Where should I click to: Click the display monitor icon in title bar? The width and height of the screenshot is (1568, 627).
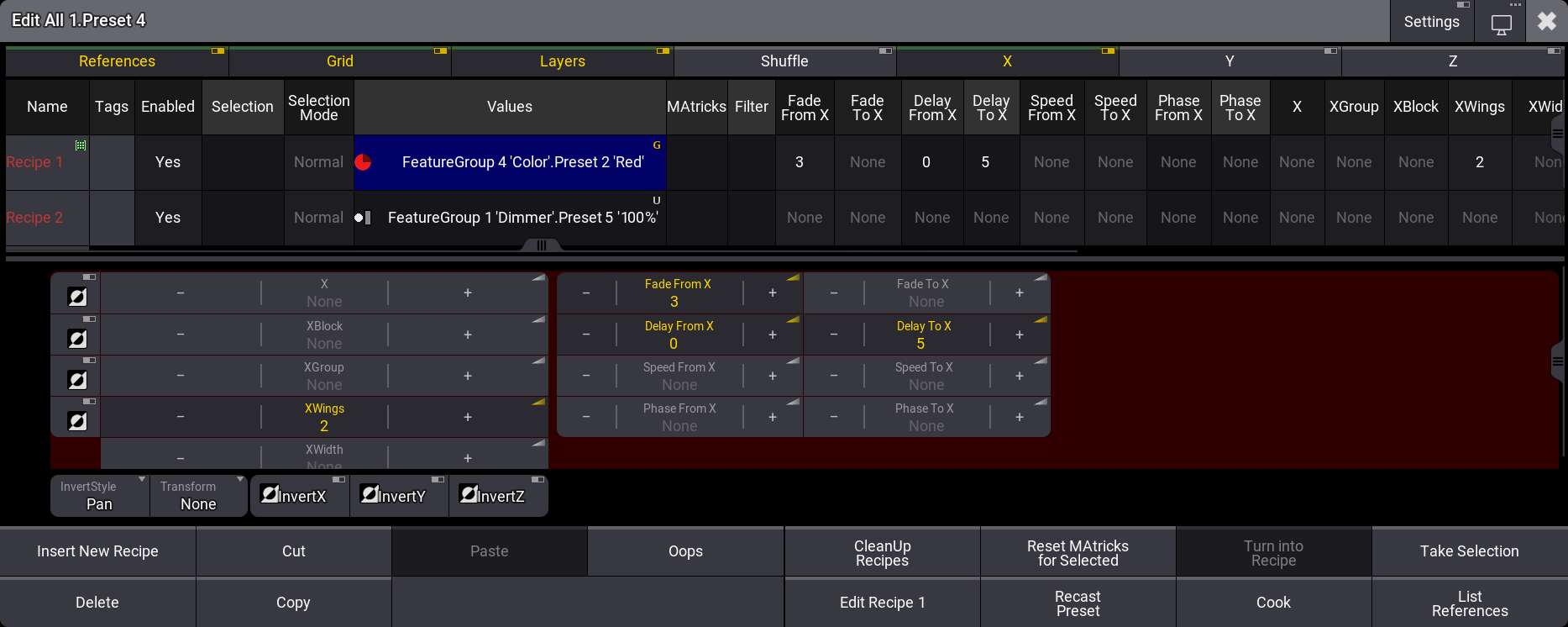[x=1501, y=23]
